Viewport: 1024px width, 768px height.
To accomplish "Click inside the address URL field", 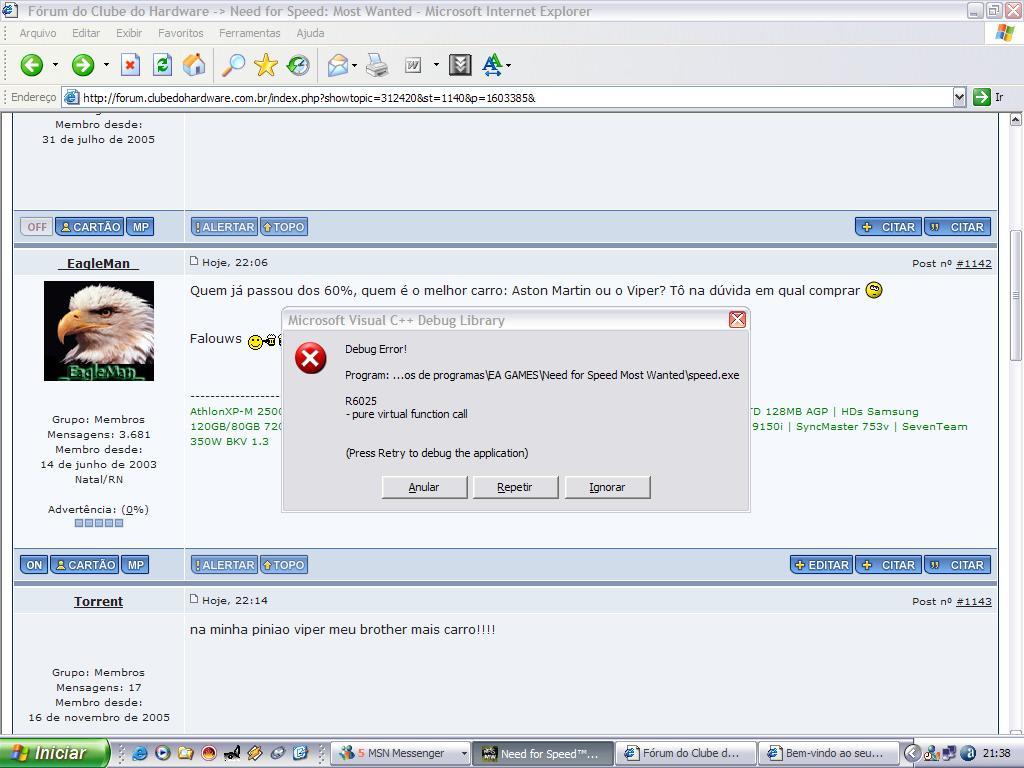I will click(516, 98).
